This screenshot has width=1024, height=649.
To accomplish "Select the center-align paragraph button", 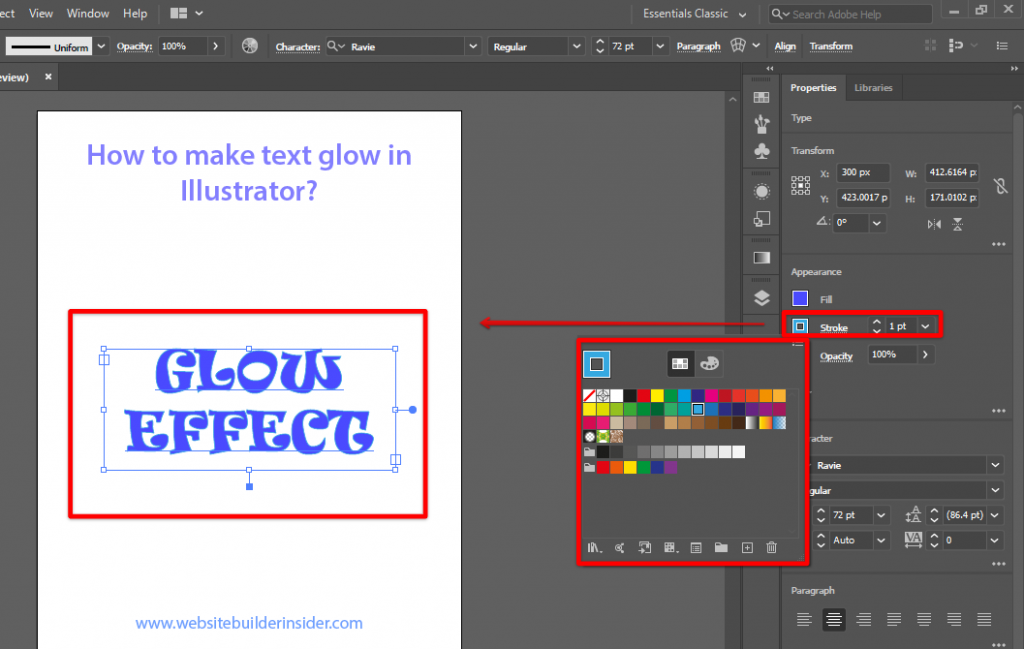I will click(833, 619).
